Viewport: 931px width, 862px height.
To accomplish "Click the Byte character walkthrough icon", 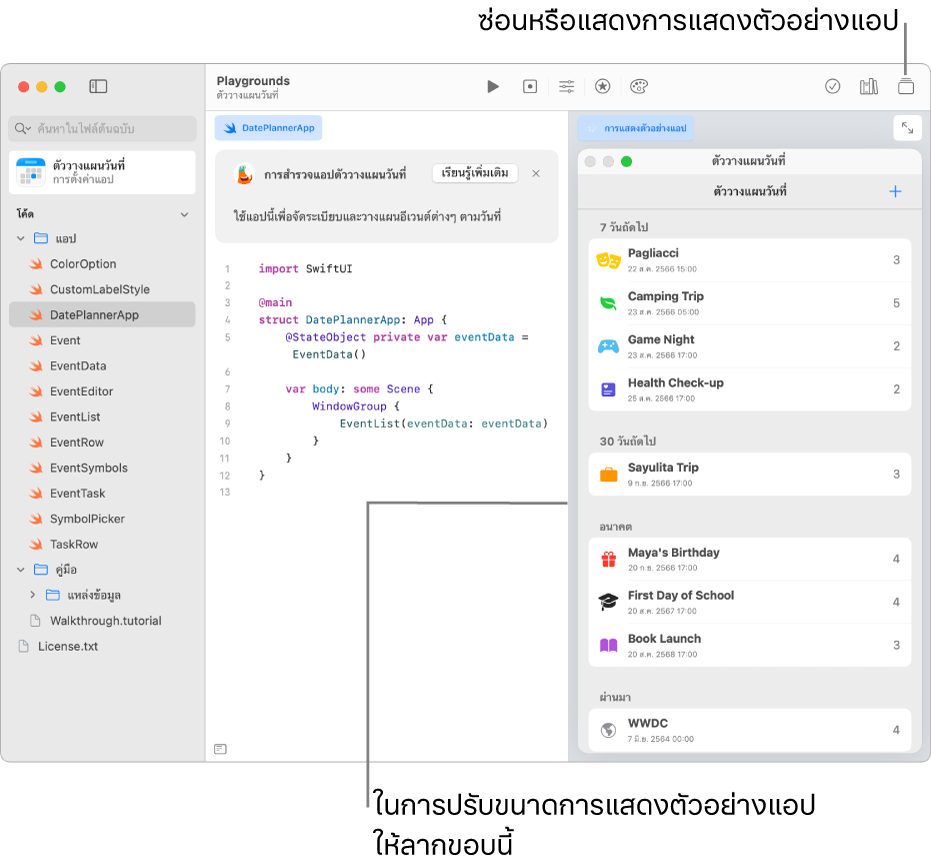I will (x=245, y=174).
